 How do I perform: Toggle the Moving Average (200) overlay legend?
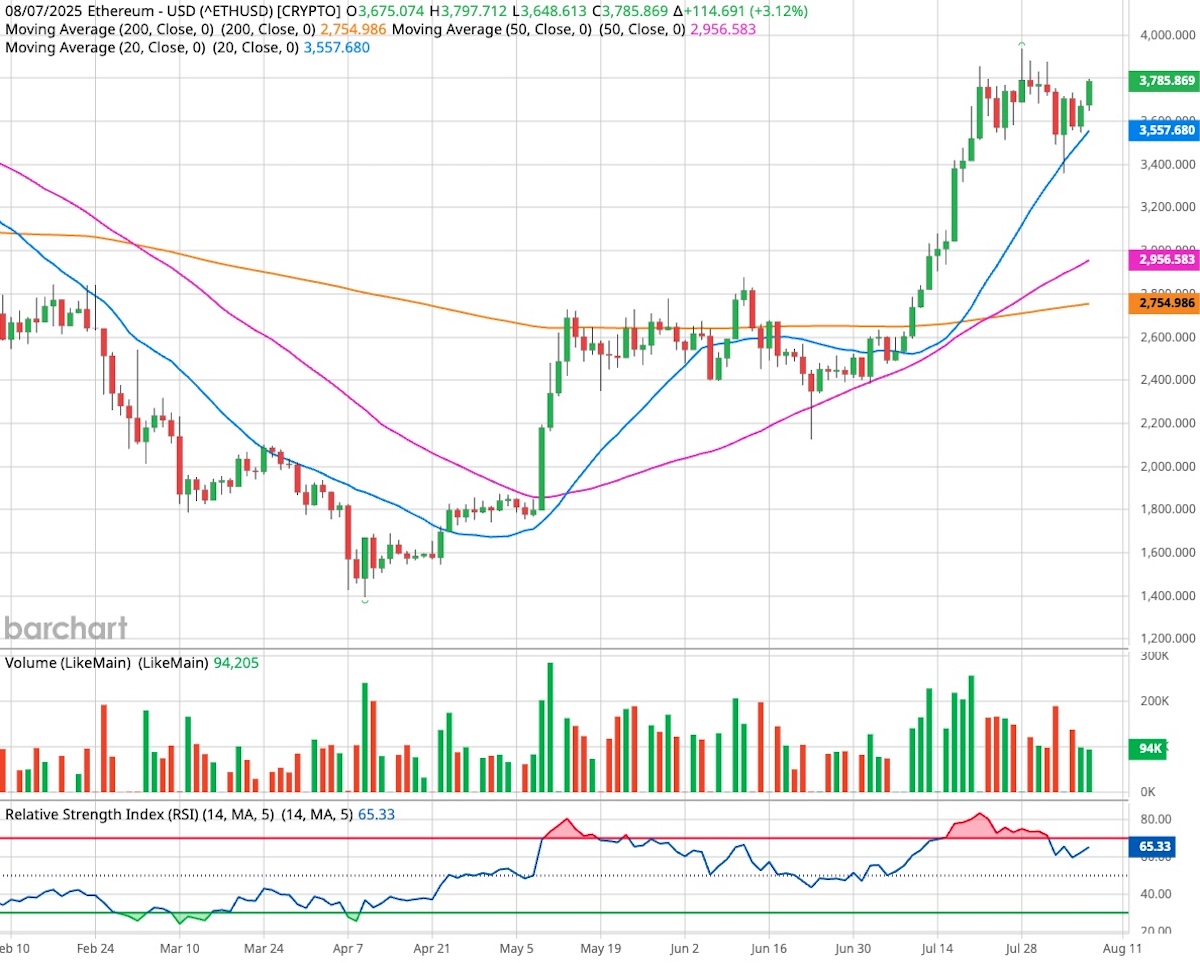[x=80, y=29]
